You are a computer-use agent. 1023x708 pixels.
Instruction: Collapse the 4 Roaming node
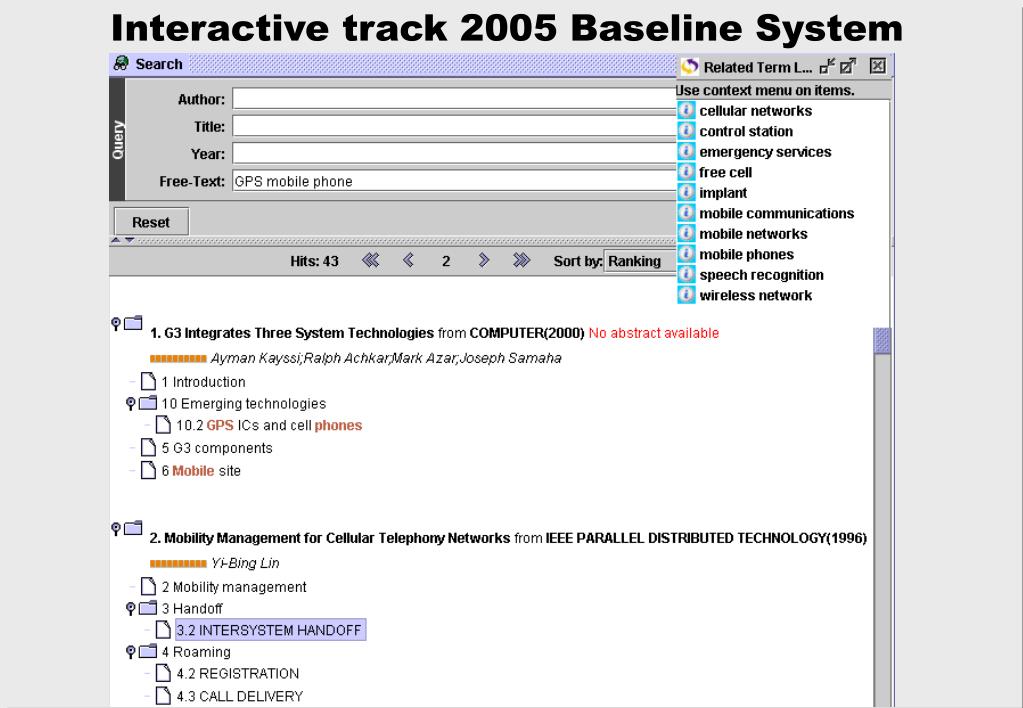(x=130, y=652)
